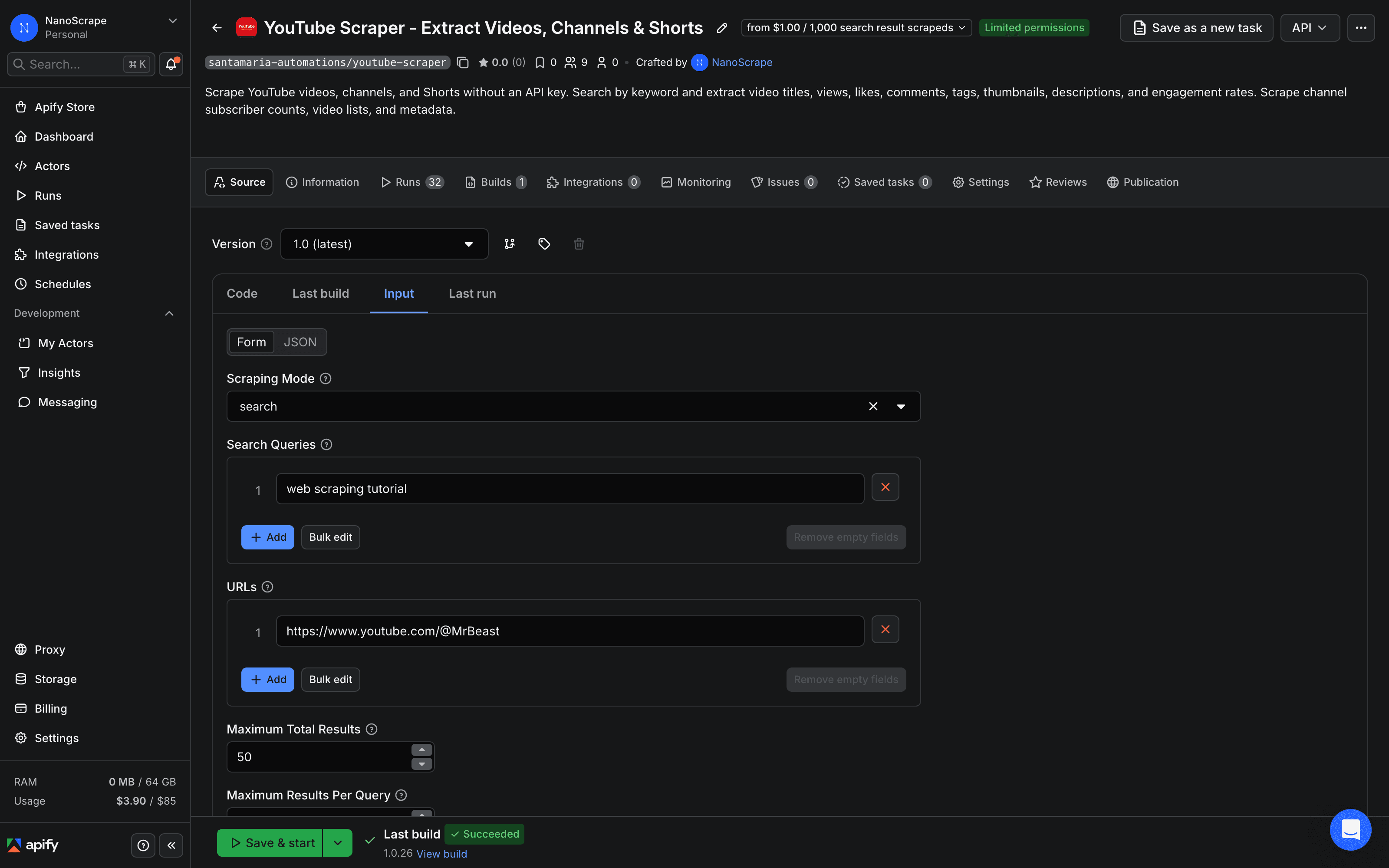Open the Publication tab

click(x=1143, y=182)
